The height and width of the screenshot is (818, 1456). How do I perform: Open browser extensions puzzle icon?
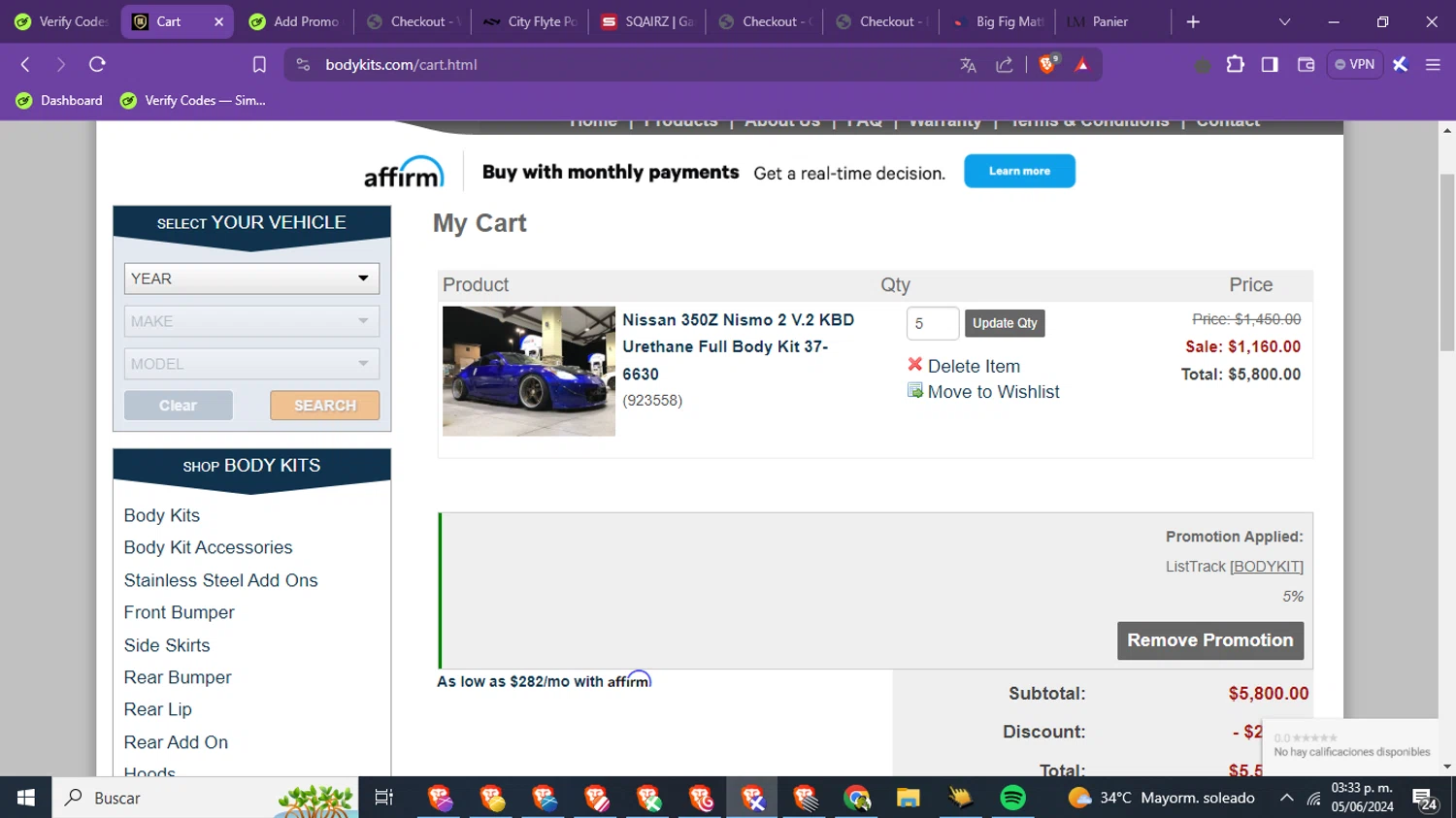pos(1235,65)
